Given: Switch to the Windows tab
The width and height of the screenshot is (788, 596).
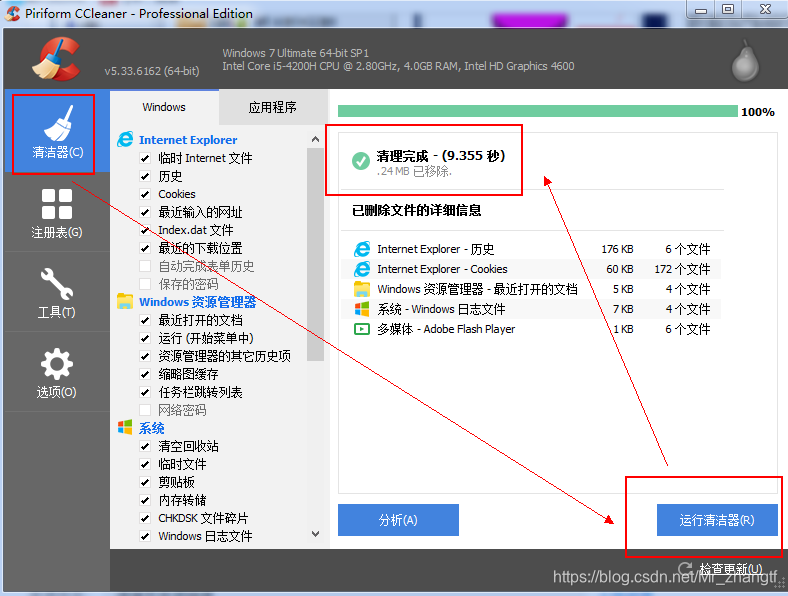Looking at the screenshot, I should click(164, 107).
